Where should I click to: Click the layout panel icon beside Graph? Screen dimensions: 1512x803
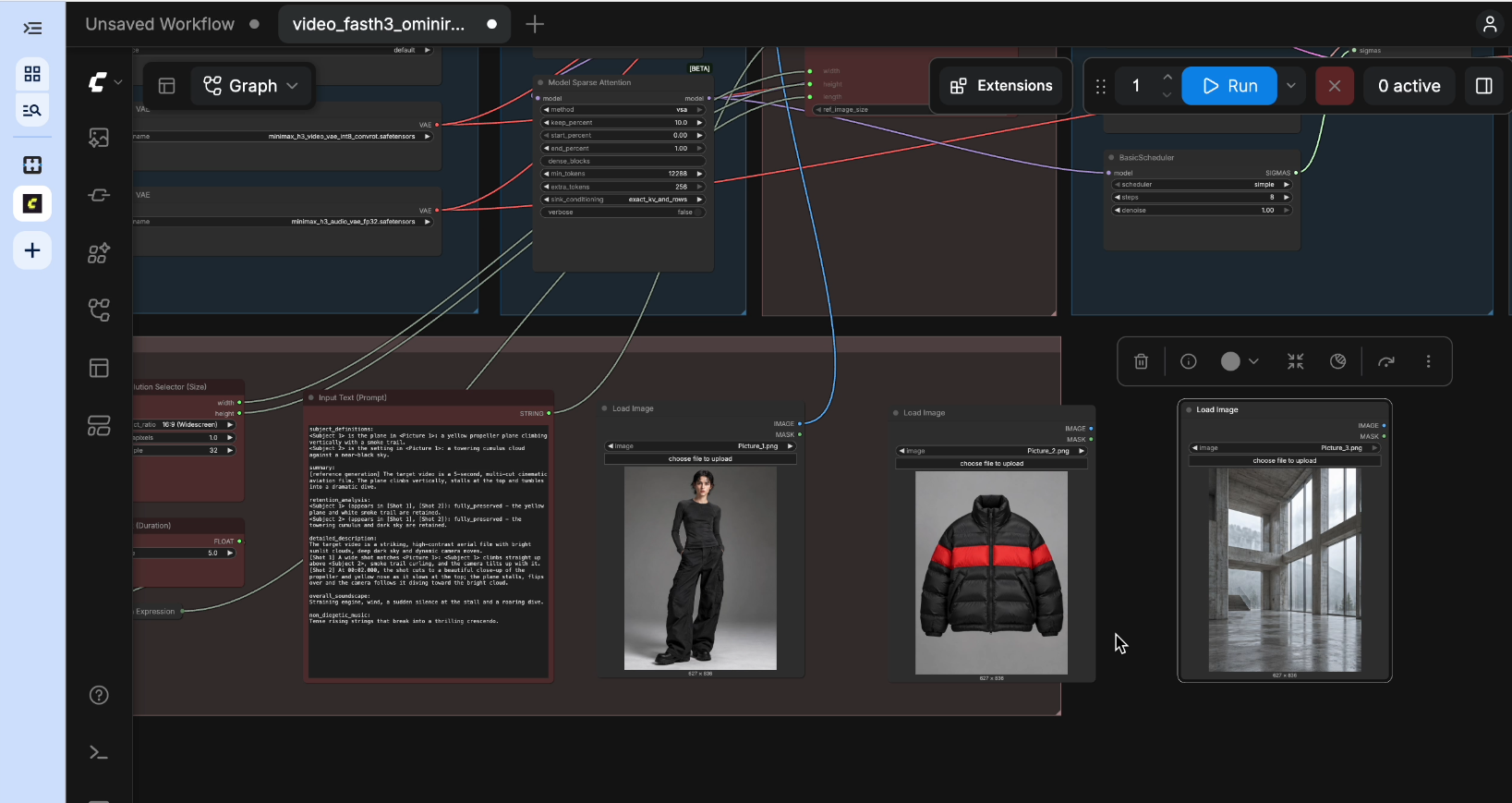pyautogui.click(x=167, y=86)
